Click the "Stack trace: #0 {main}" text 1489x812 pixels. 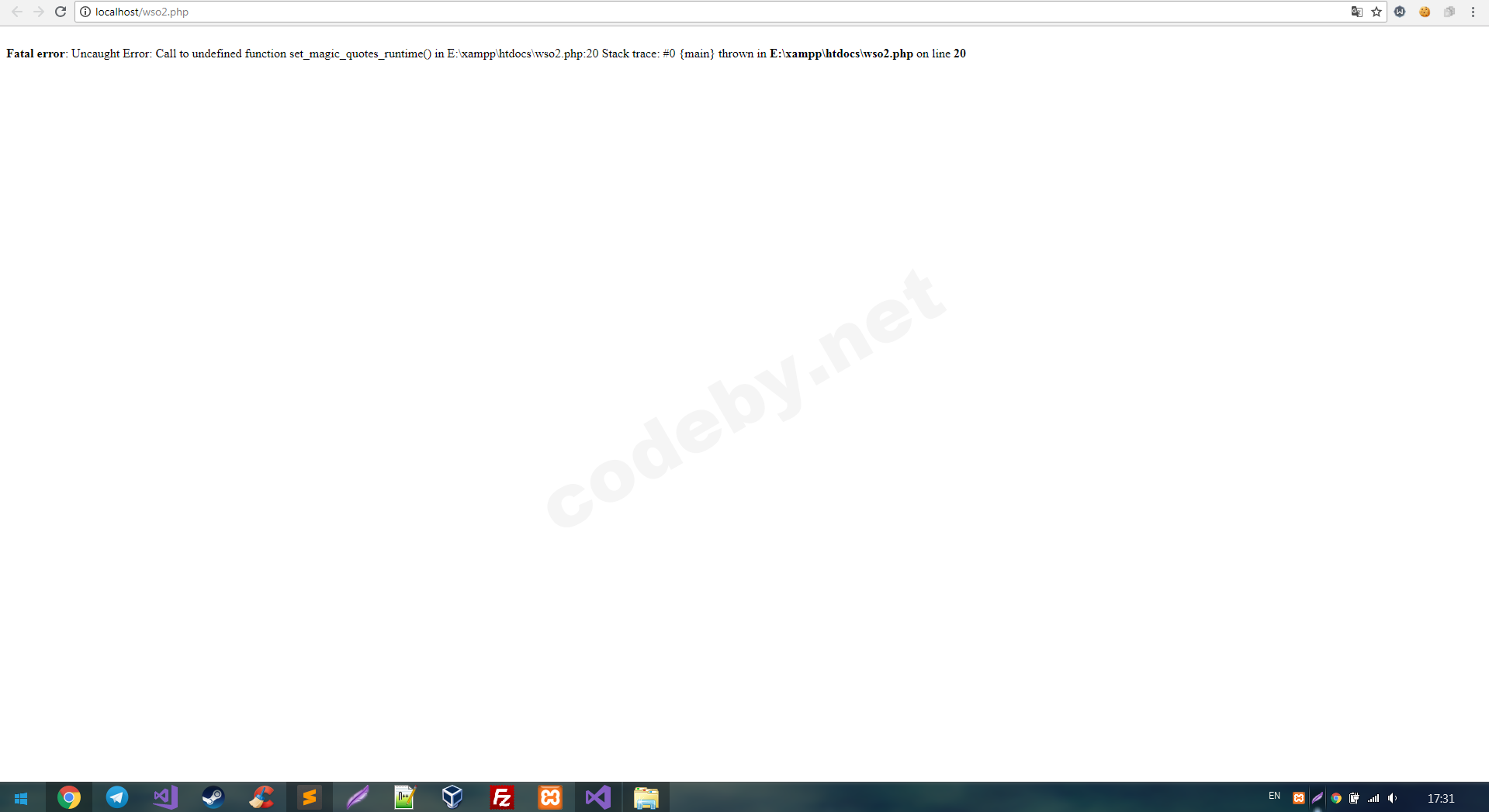click(658, 54)
